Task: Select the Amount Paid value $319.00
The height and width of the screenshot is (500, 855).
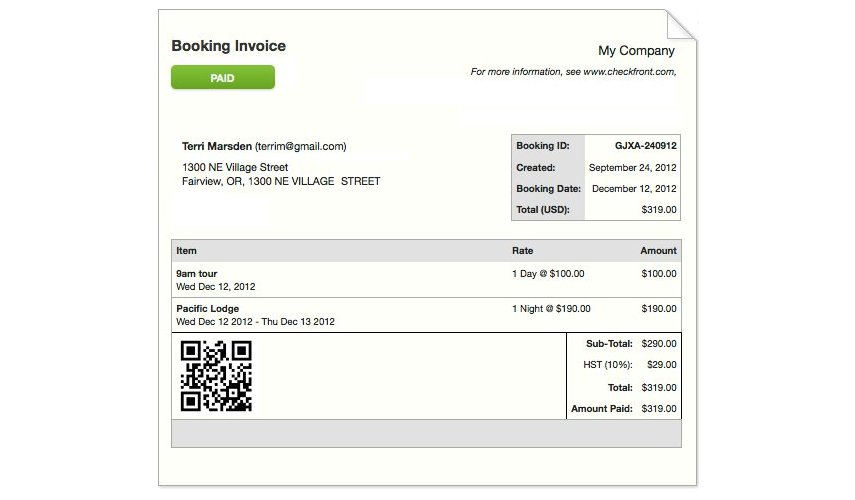Action: tap(659, 409)
